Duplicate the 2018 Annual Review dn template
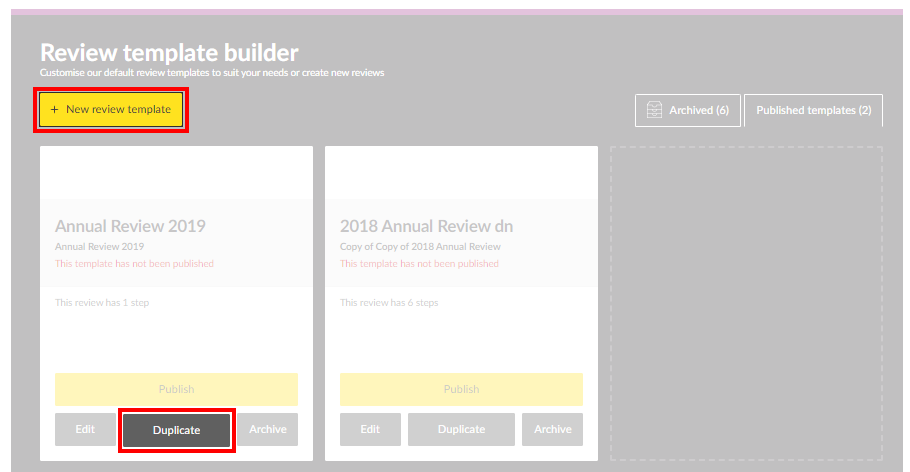This screenshot has width=910, height=472. (x=461, y=429)
